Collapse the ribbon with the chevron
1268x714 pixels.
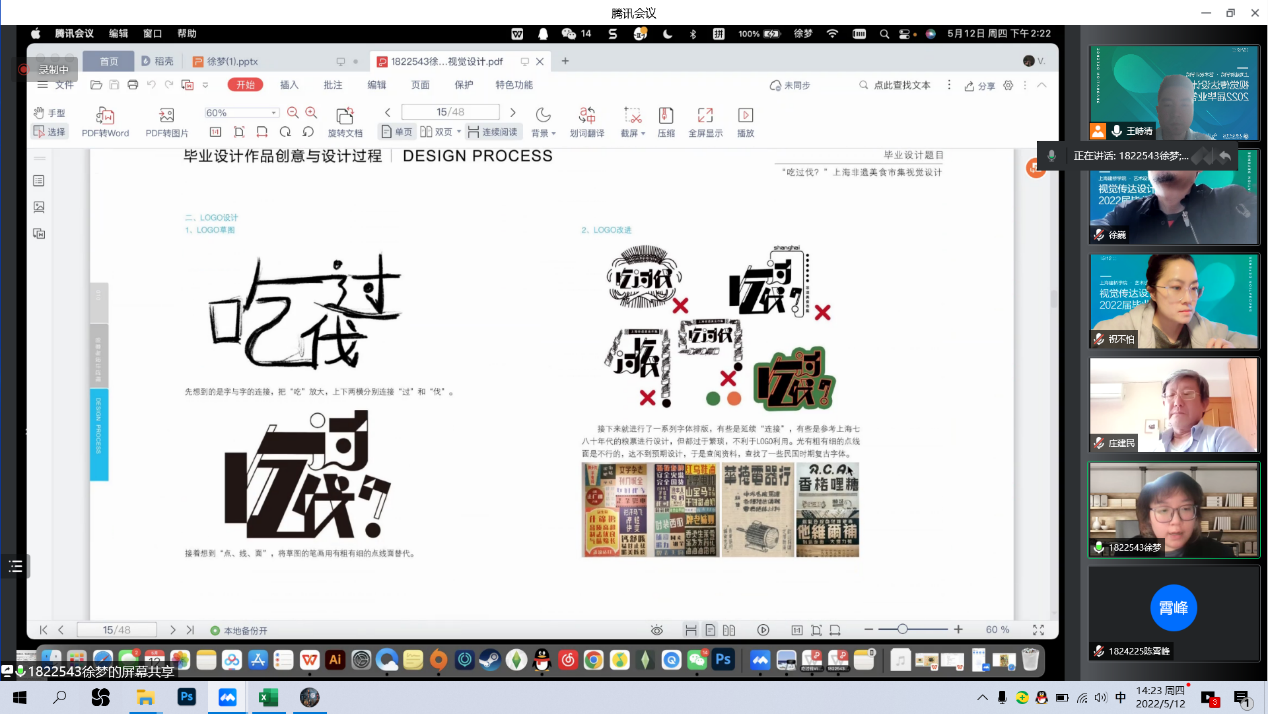point(1043,85)
